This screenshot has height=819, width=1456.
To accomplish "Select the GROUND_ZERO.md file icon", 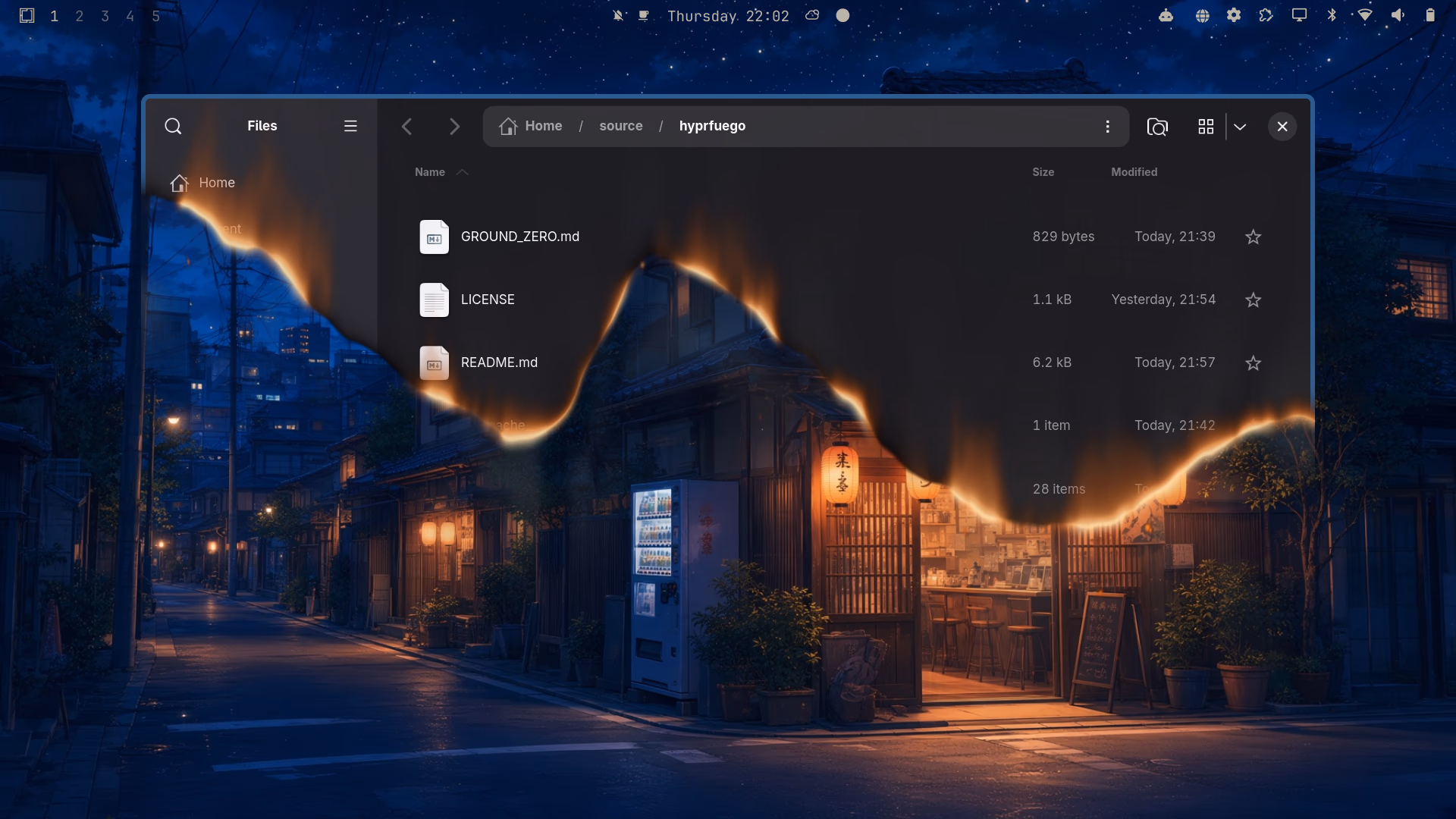I will pos(435,237).
